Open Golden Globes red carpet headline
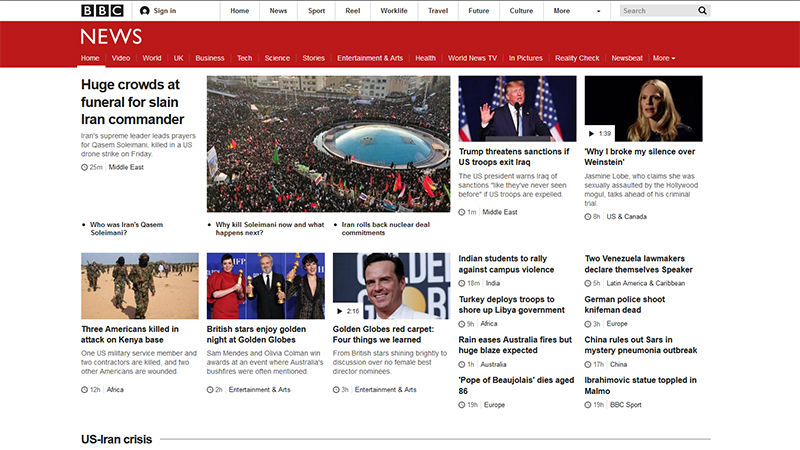 click(x=383, y=334)
